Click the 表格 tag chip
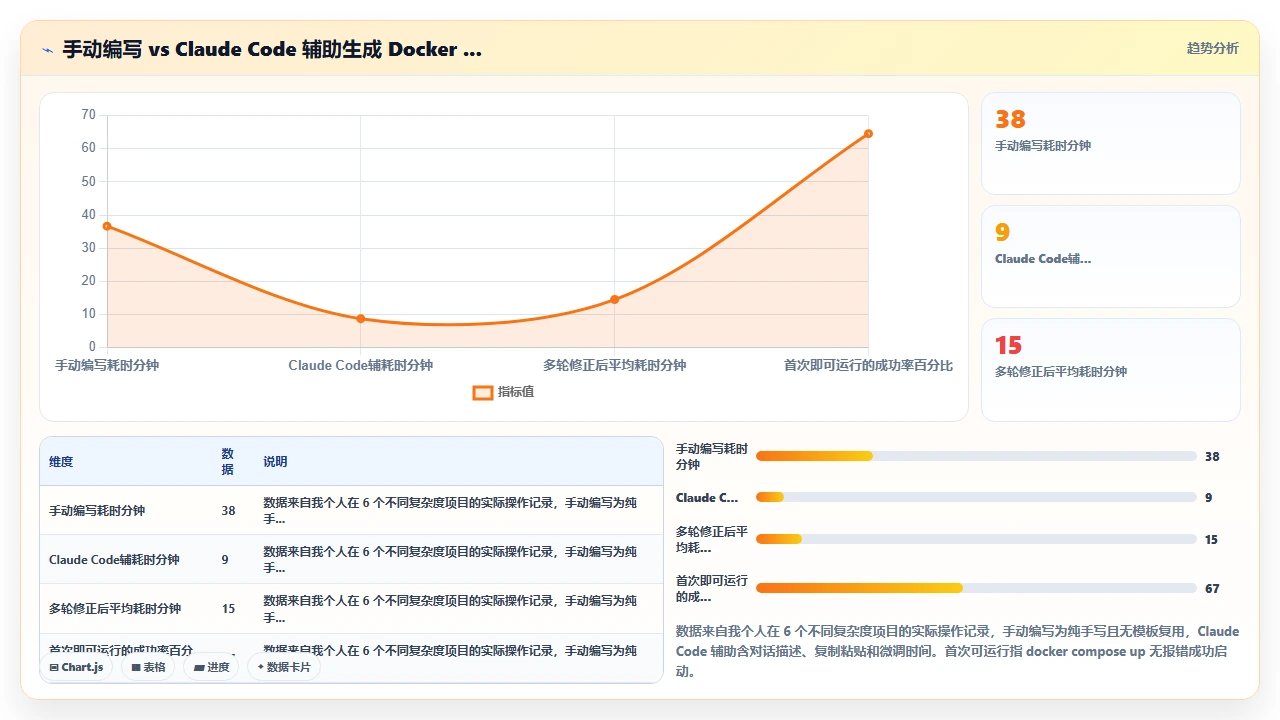The width and height of the screenshot is (1280, 720). click(x=149, y=667)
